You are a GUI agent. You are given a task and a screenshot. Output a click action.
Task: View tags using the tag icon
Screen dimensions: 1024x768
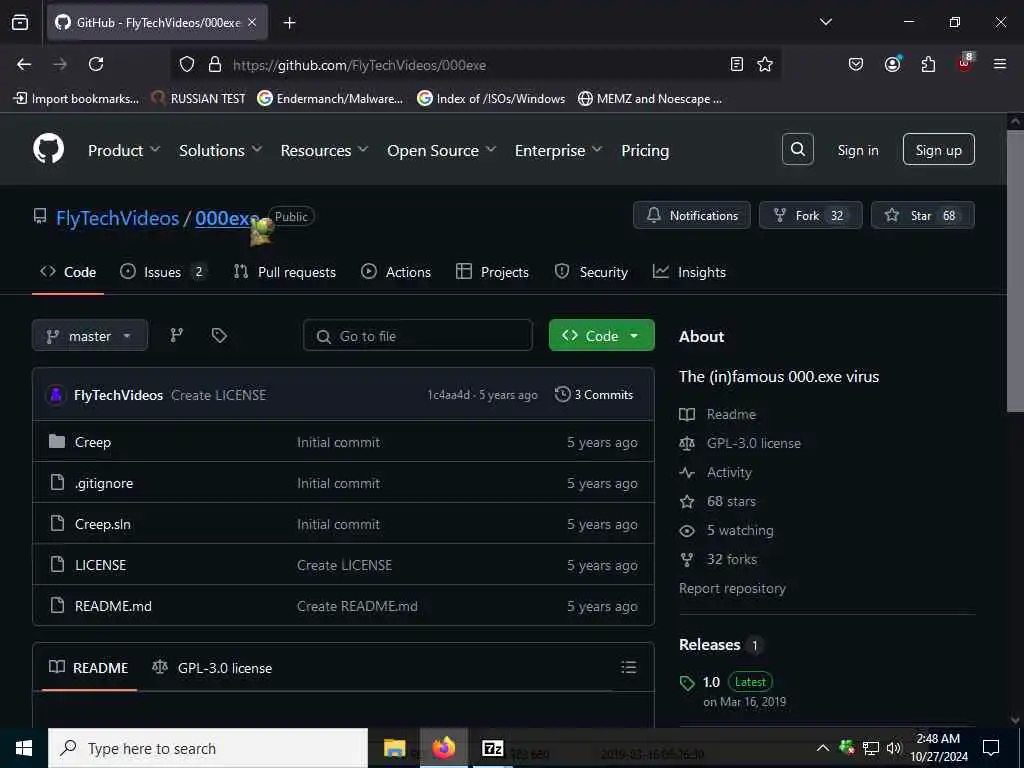219,335
